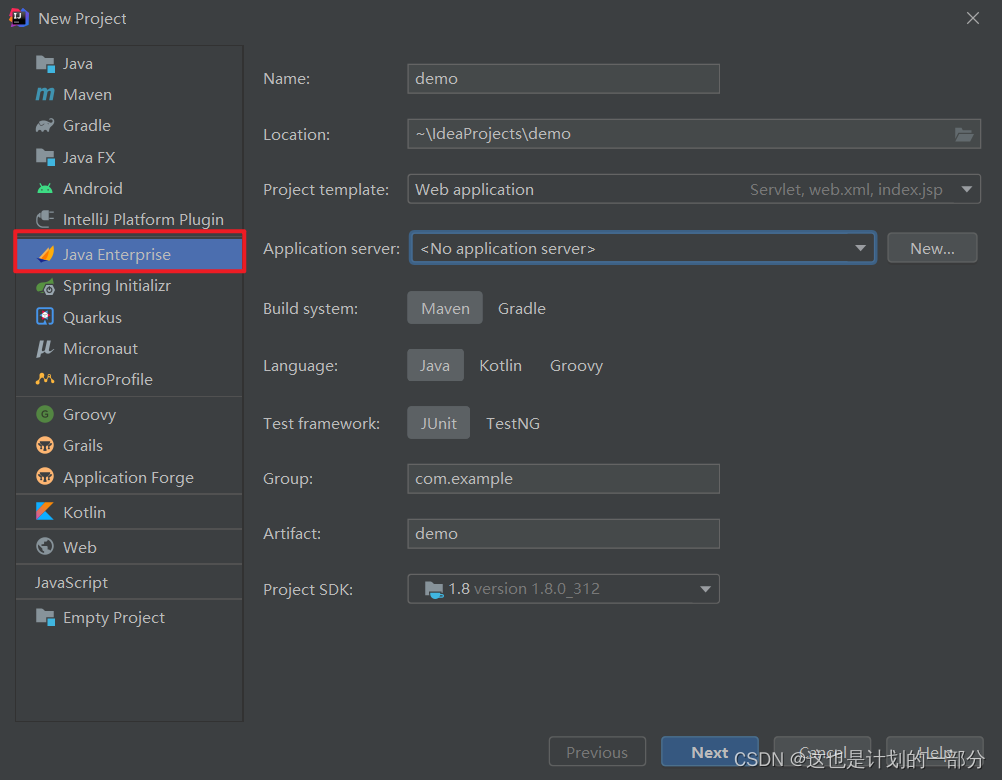Image resolution: width=1002 pixels, height=780 pixels.
Task: Open the Project SDK dropdown
Action: (x=563, y=588)
